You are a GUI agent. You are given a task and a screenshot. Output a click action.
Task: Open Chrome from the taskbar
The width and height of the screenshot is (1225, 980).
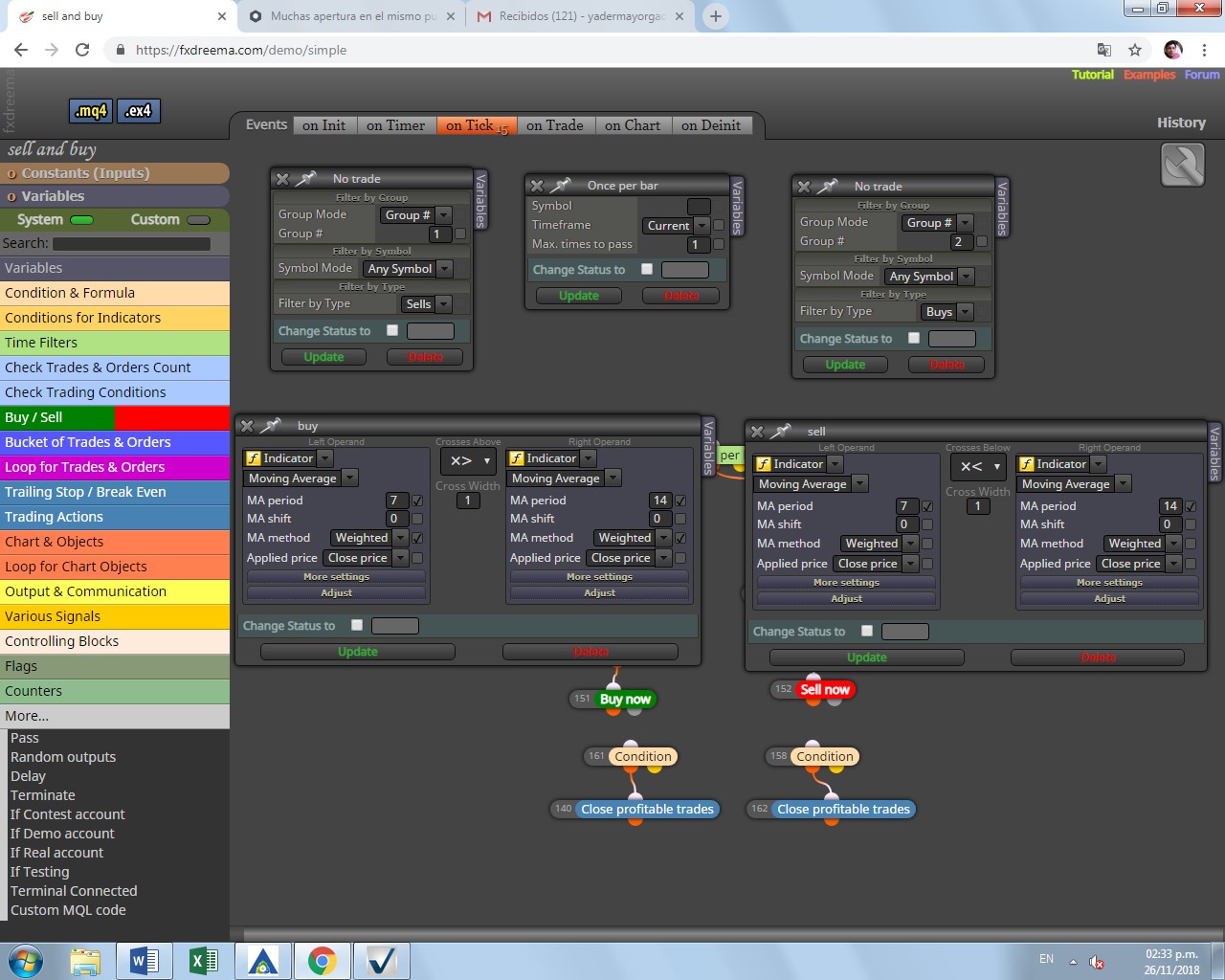(x=323, y=961)
